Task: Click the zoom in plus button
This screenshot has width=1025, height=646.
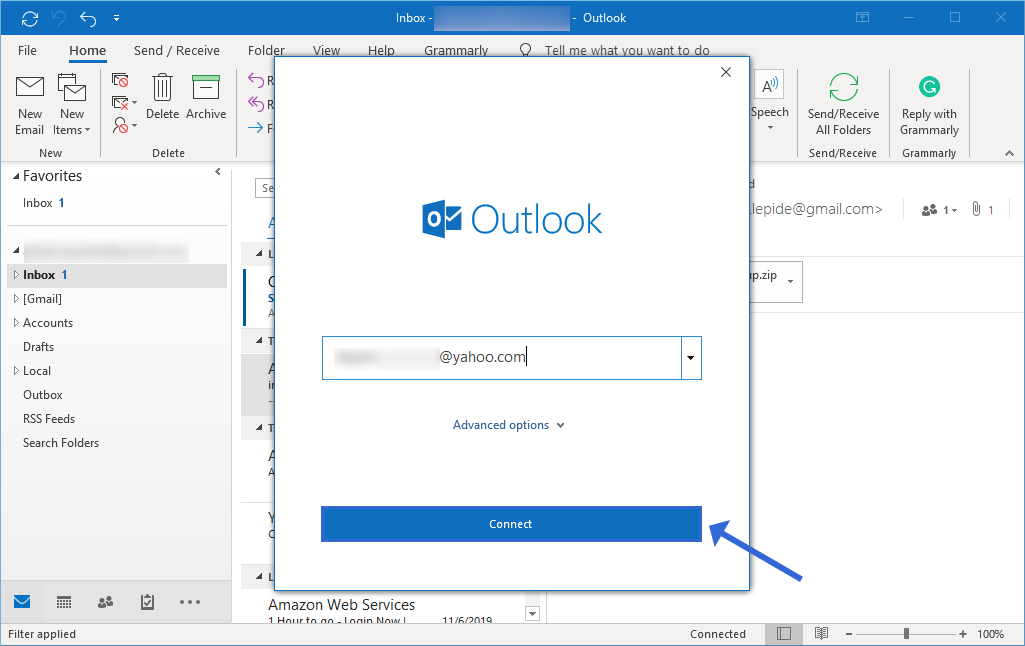Action: [963, 634]
